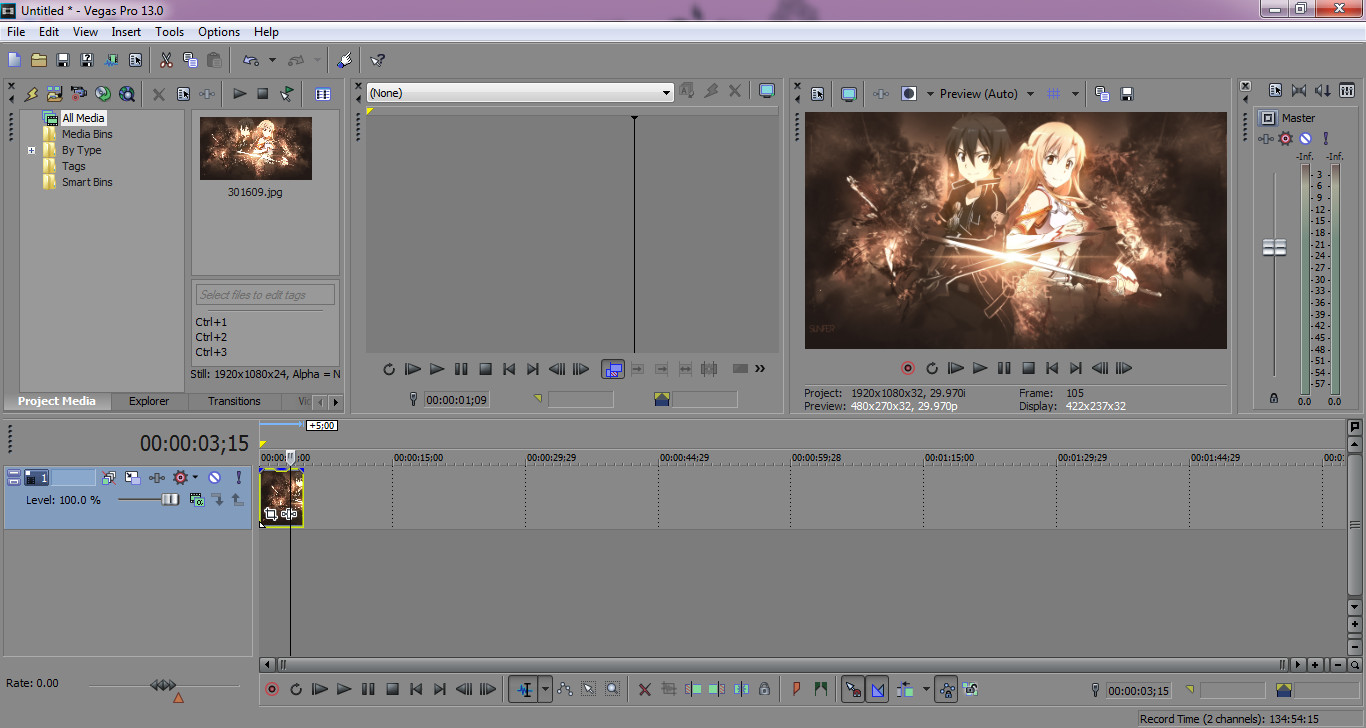Click Insert Region in timeline toolbar

(x=821, y=689)
